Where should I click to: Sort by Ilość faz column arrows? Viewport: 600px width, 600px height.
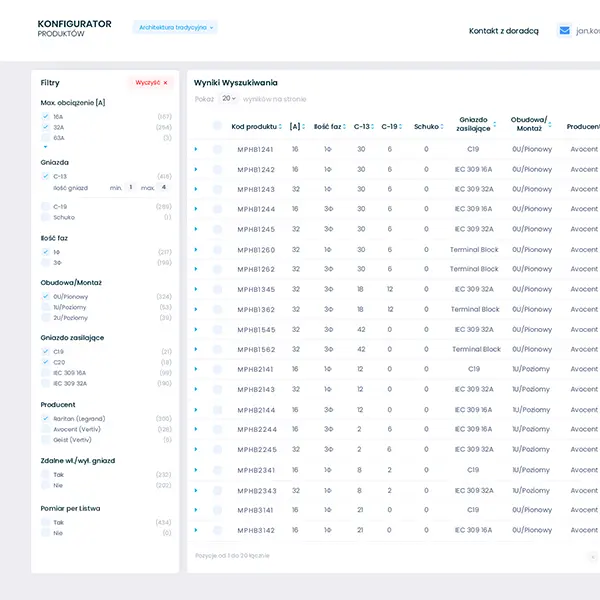pyautogui.click(x=345, y=127)
